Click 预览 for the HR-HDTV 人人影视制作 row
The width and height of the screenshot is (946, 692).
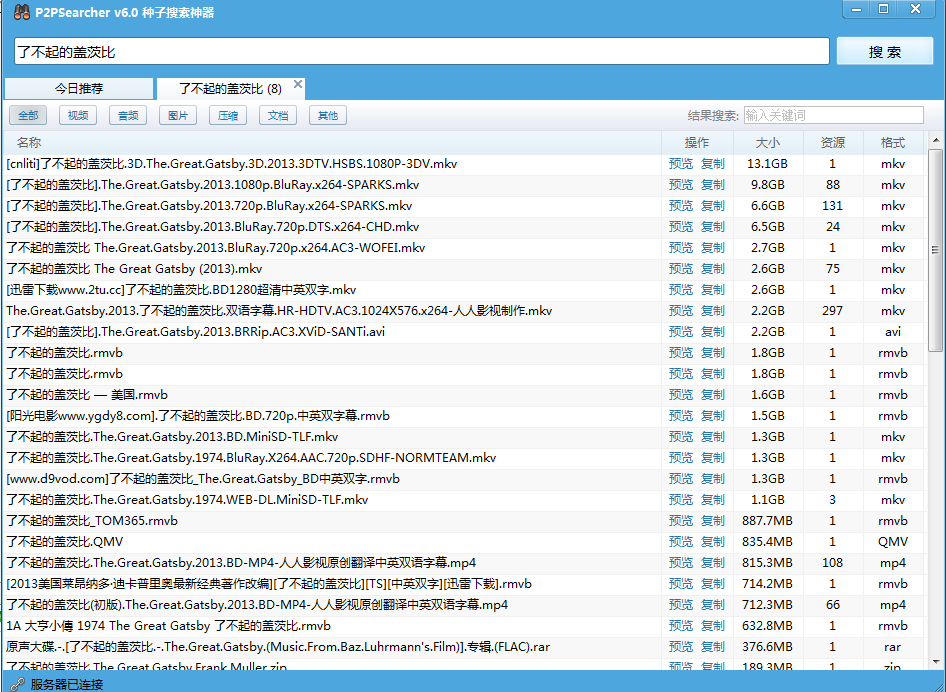pos(681,311)
